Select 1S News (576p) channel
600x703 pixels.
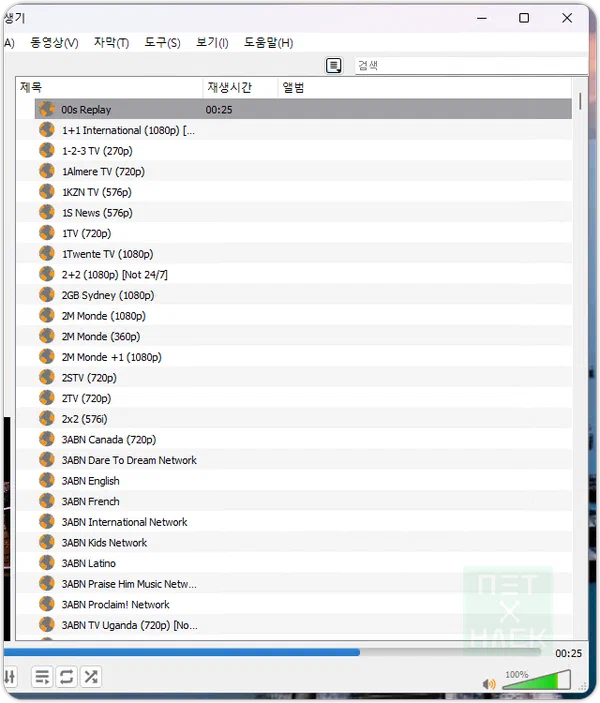303,213
